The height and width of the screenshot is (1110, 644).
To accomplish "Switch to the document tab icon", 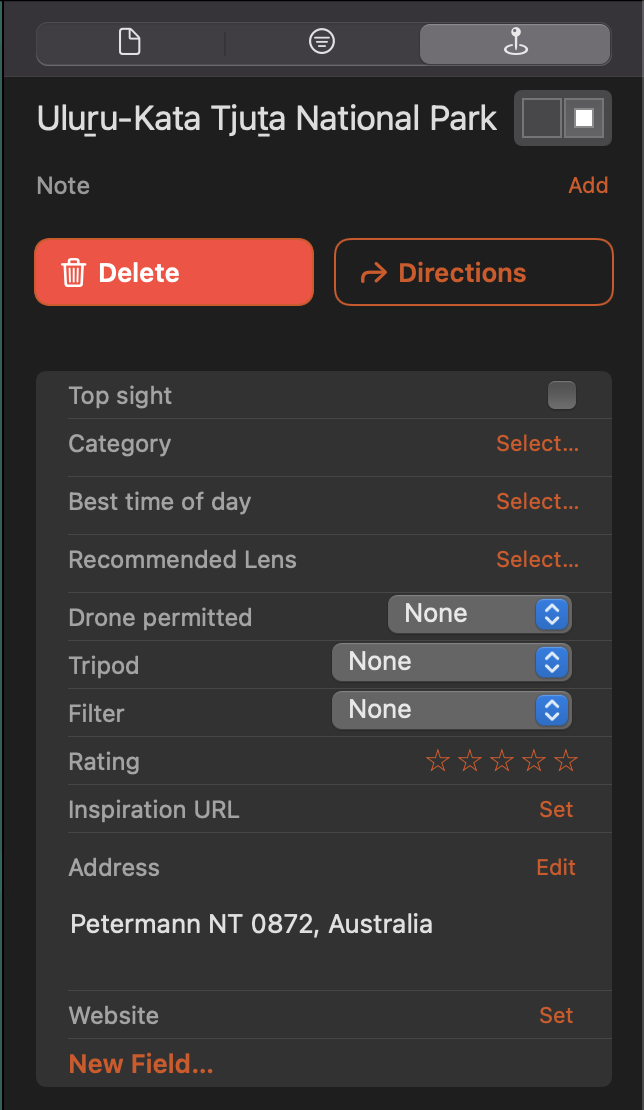I will tap(130, 42).
